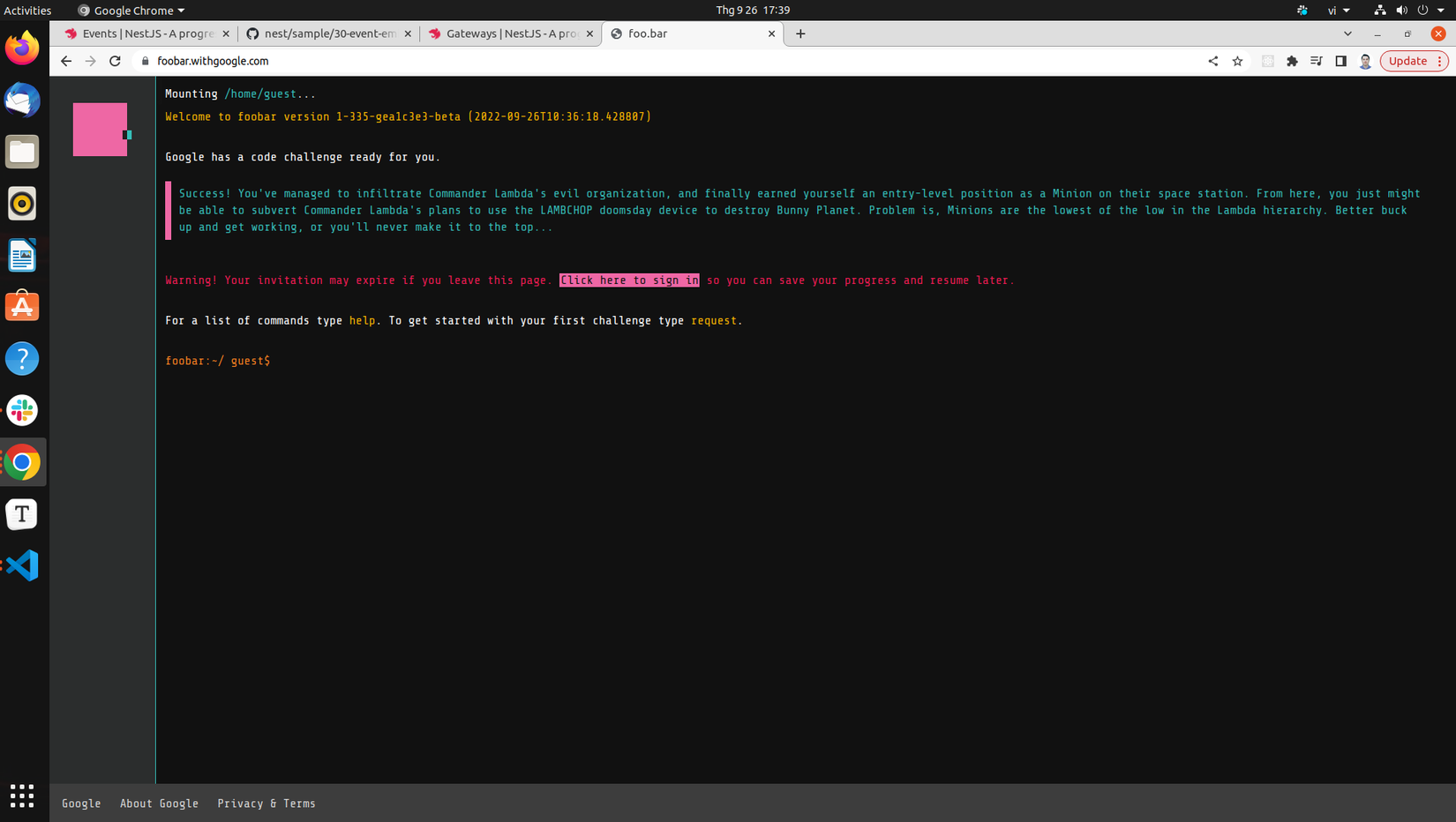Open the Privacy & Terms link

point(266,803)
